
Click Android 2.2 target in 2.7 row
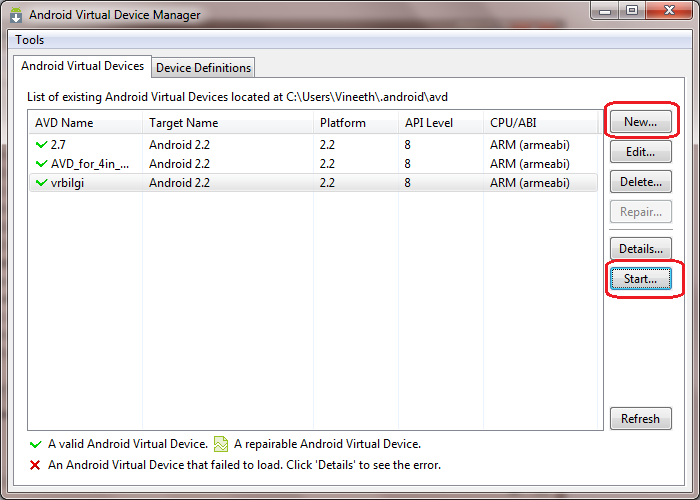pos(179,145)
